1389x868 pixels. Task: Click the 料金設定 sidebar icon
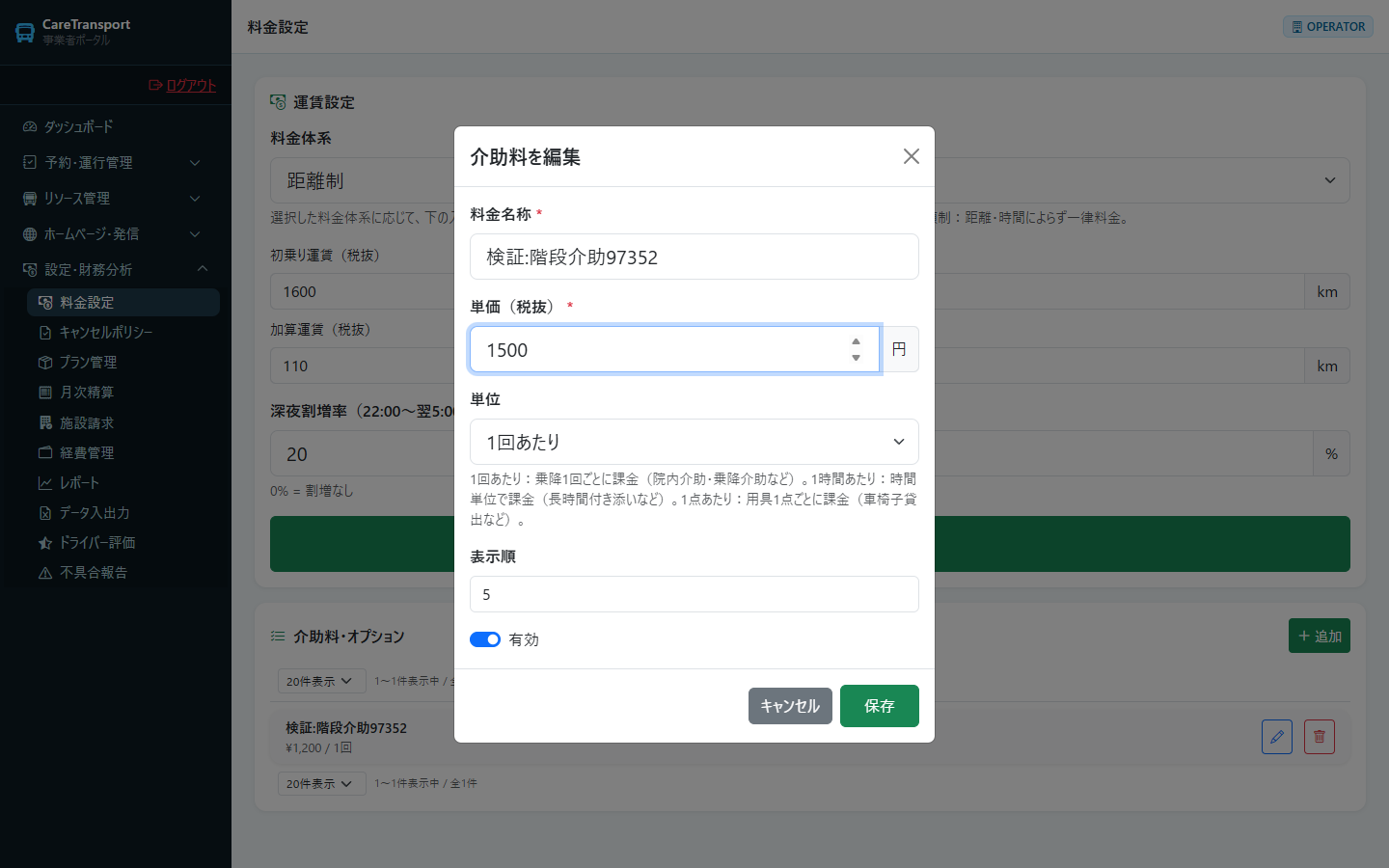[x=45, y=302]
